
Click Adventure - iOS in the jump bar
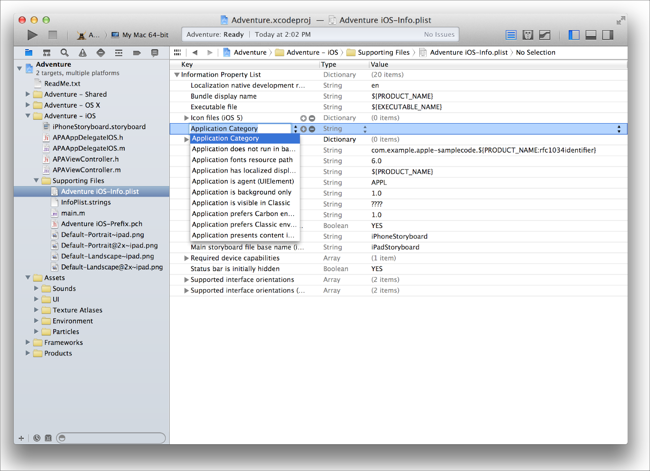tap(307, 52)
